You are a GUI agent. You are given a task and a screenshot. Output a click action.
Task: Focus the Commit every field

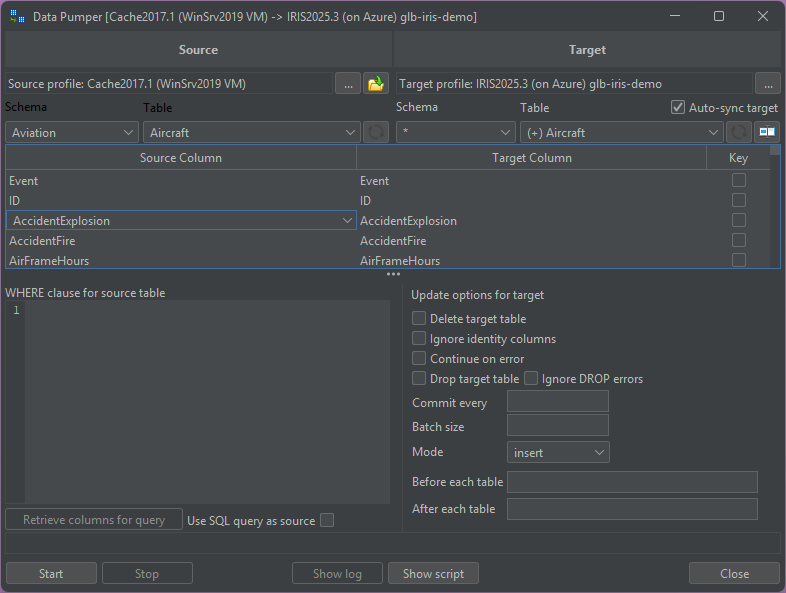(558, 402)
